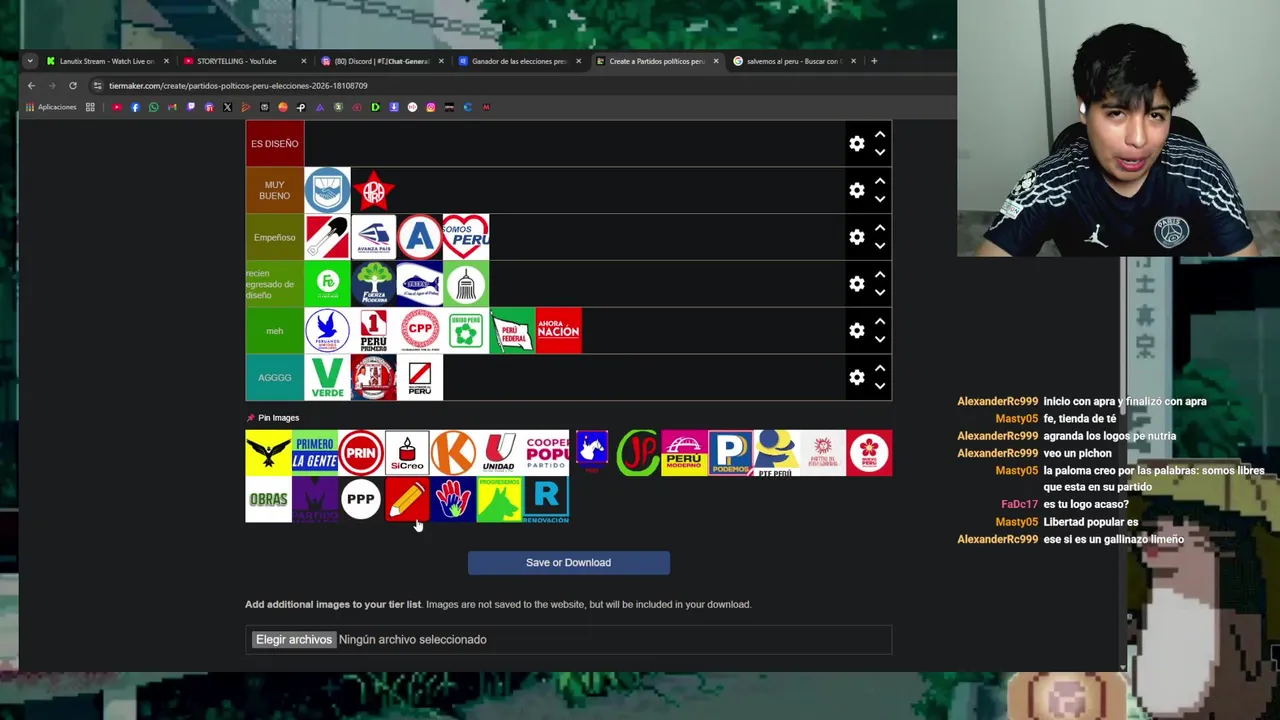Switch to Discord Chat-General tab
The width and height of the screenshot is (1280, 720).
tap(382, 61)
